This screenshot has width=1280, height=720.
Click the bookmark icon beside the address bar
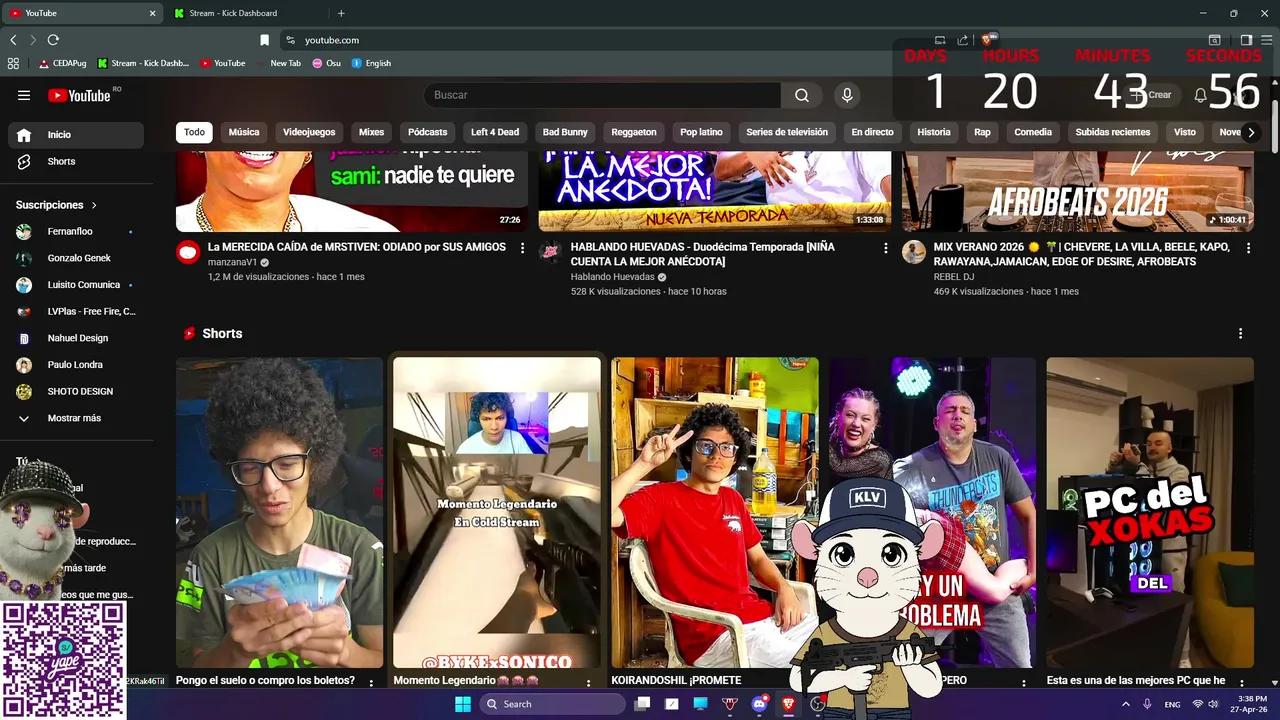[x=264, y=40]
